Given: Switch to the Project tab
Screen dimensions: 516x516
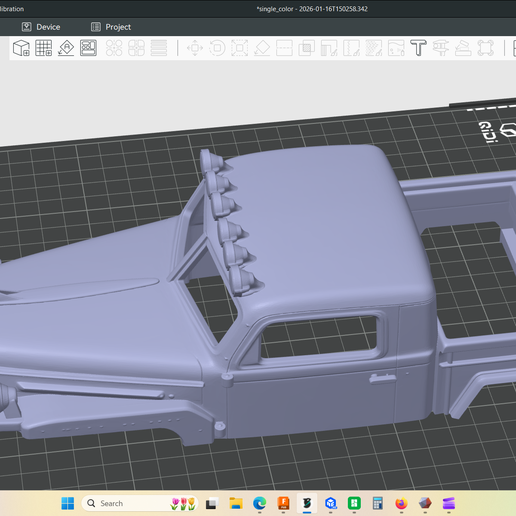Looking at the screenshot, I should coord(111,27).
